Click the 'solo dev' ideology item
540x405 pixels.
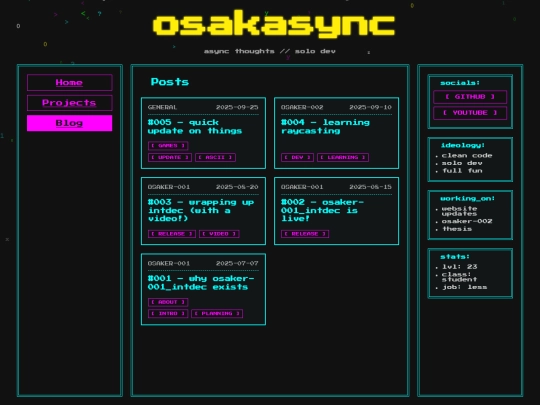[462, 163]
